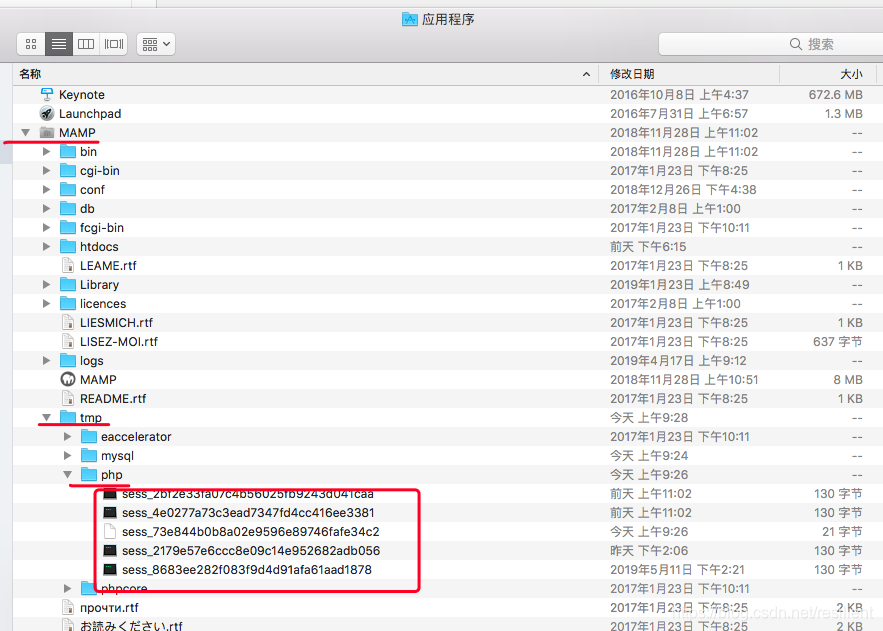Switch Finder to icon view
The image size is (883, 631).
pos(31,44)
